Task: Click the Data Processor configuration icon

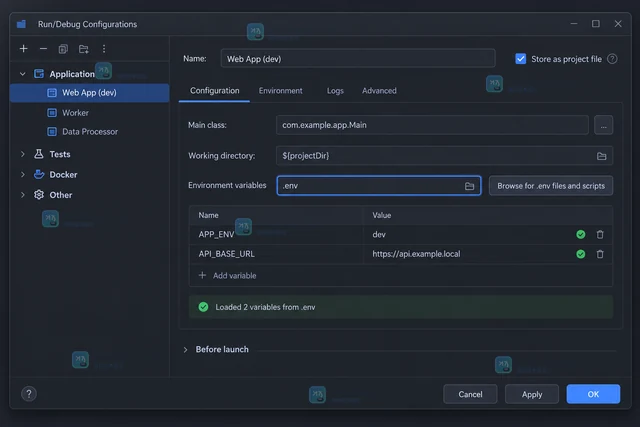Action: pyautogui.click(x=52, y=131)
